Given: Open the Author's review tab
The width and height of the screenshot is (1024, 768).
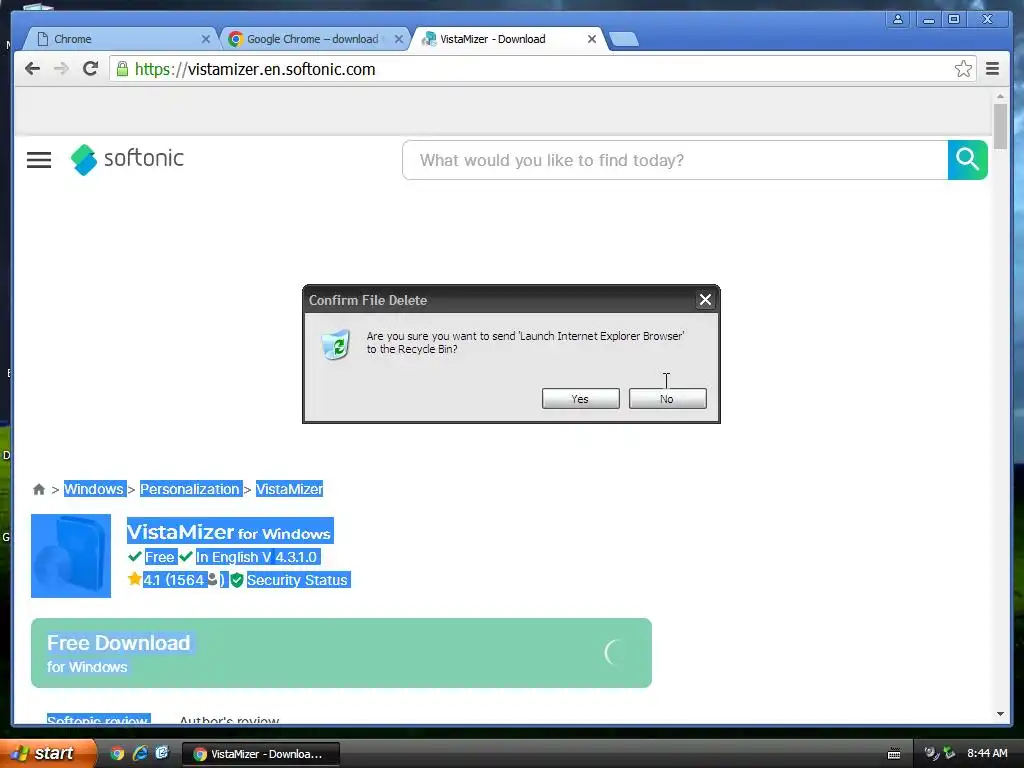Looking at the screenshot, I should pyautogui.click(x=229, y=720).
